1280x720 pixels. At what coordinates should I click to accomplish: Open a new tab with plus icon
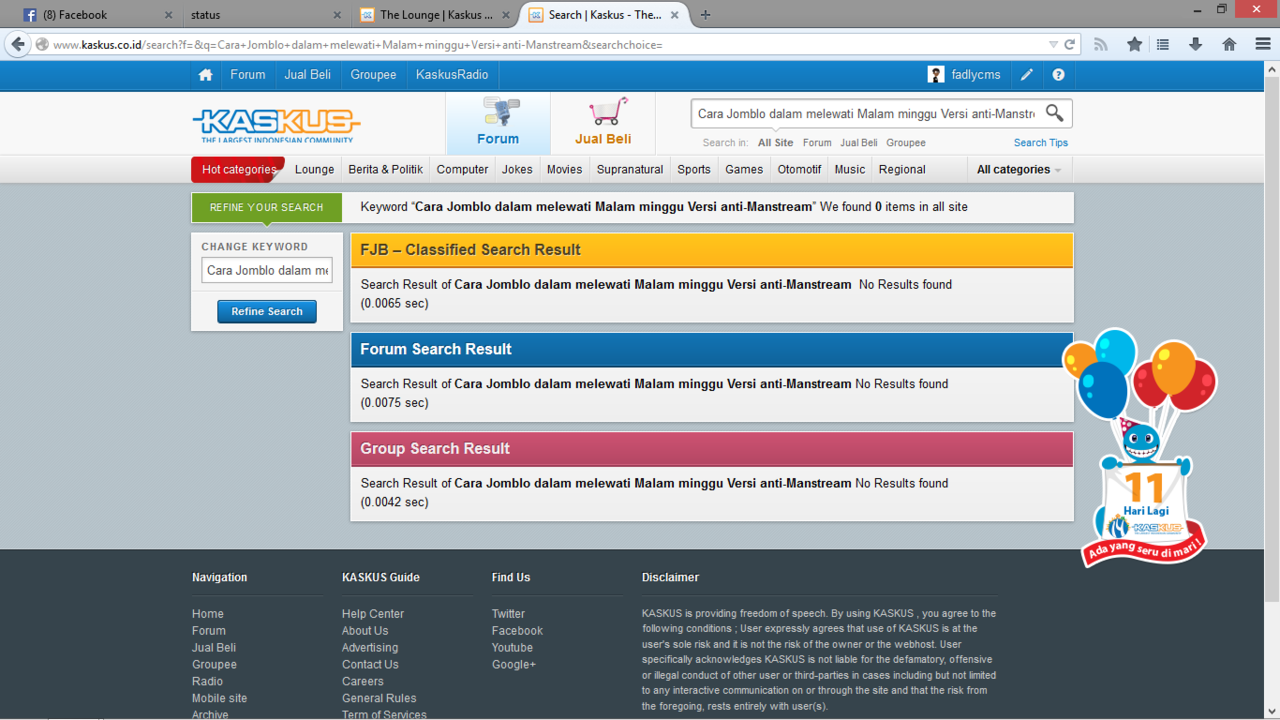click(705, 15)
